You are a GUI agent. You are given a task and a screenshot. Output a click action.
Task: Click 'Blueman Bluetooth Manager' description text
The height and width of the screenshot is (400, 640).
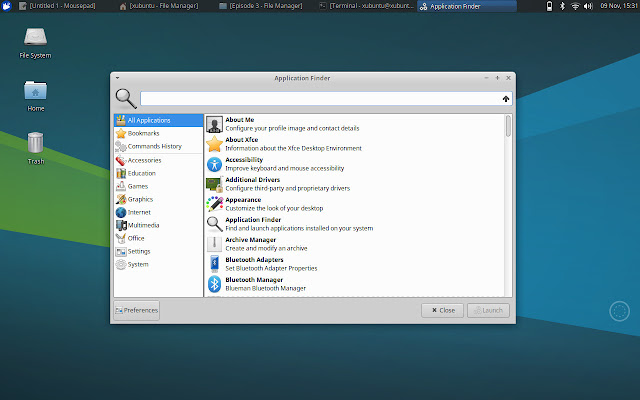point(265,288)
